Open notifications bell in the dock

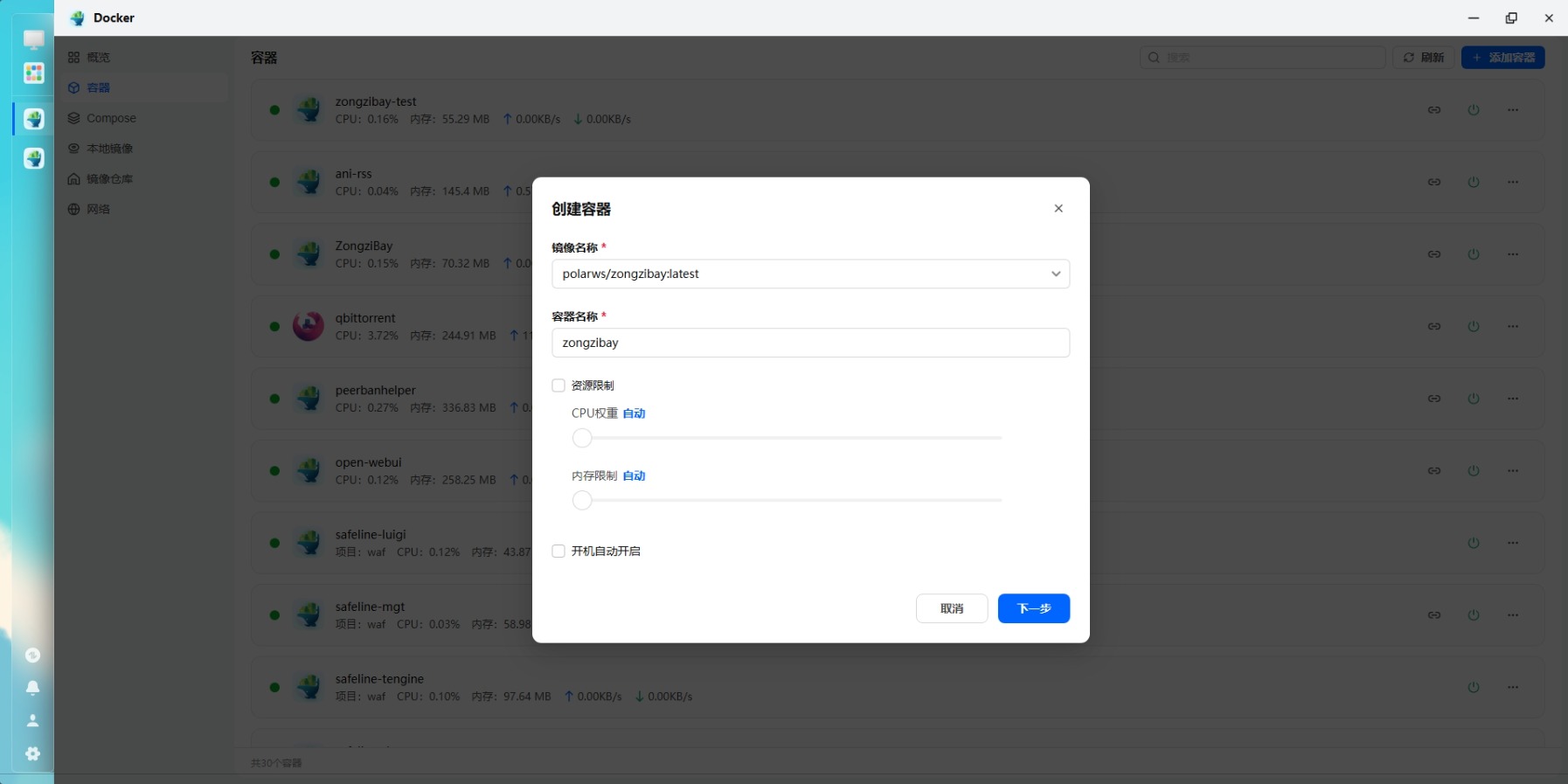point(33,688)
